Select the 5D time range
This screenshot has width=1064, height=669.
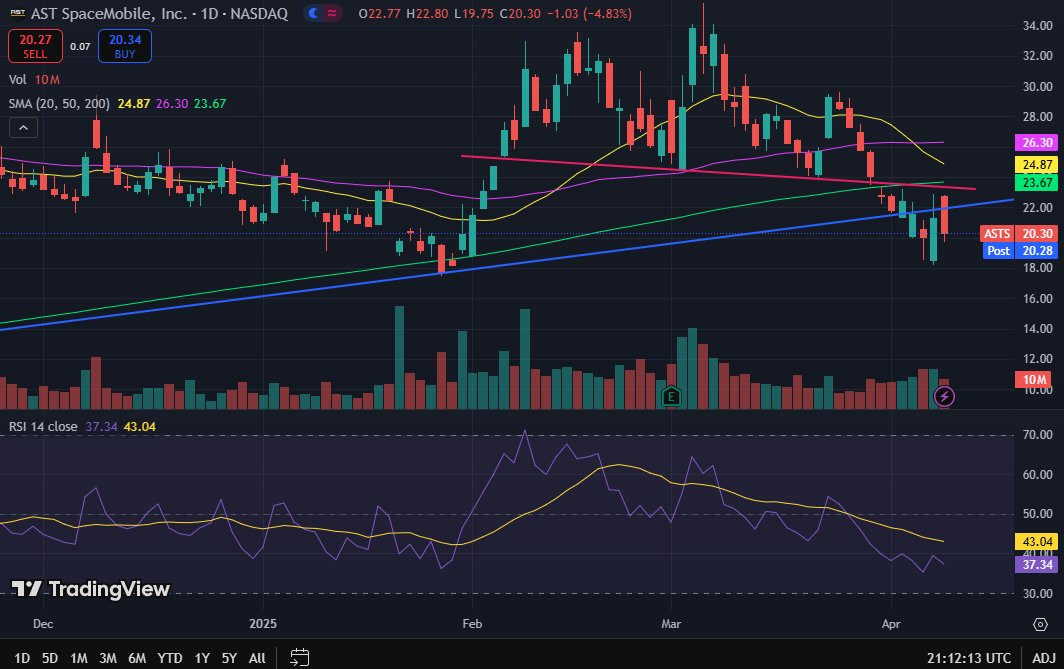(x=50, y=657)
